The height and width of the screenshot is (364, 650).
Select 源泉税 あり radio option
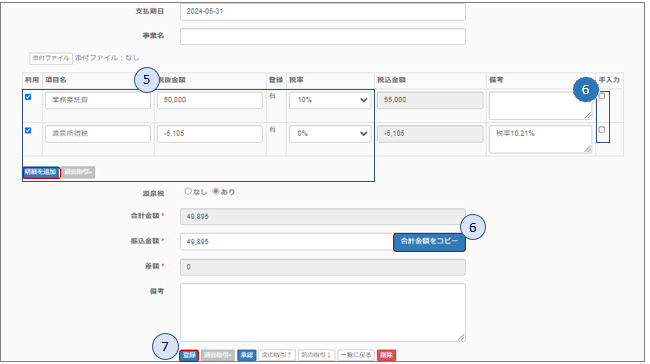click(216, 192)
